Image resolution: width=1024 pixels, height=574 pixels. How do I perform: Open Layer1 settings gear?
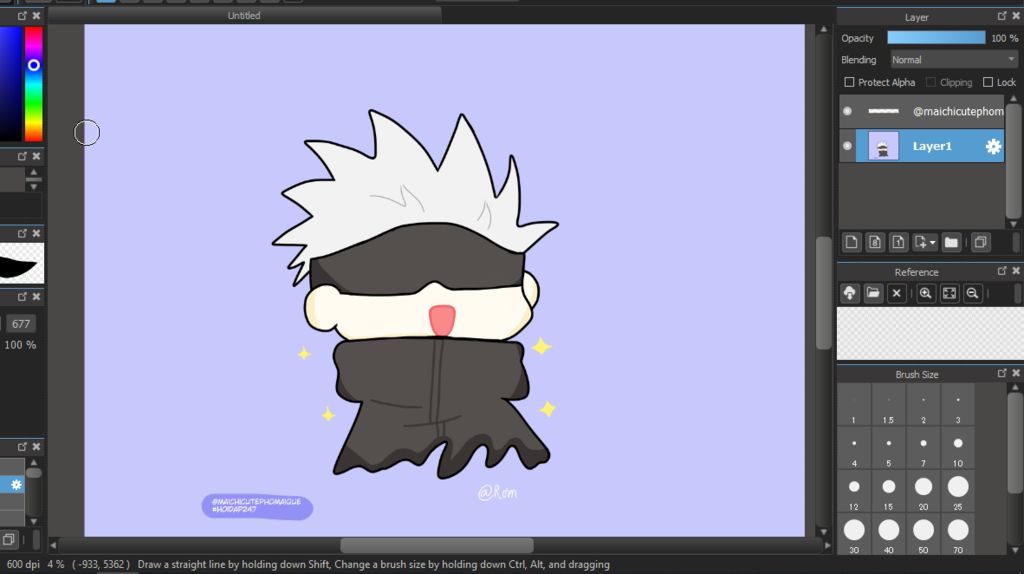[x=993, y=146]
